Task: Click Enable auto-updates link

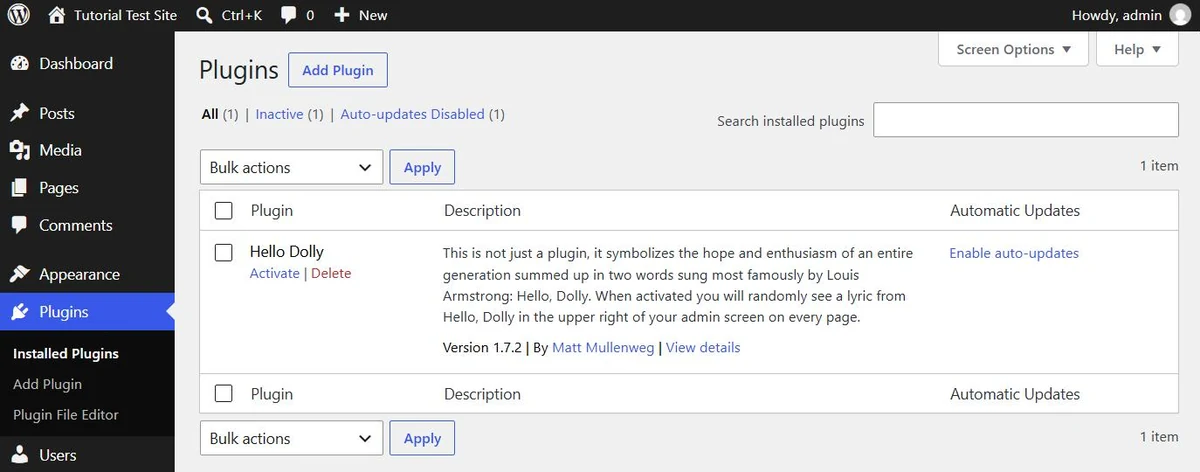Action: pyautogui.click(x=1014, y=253)
